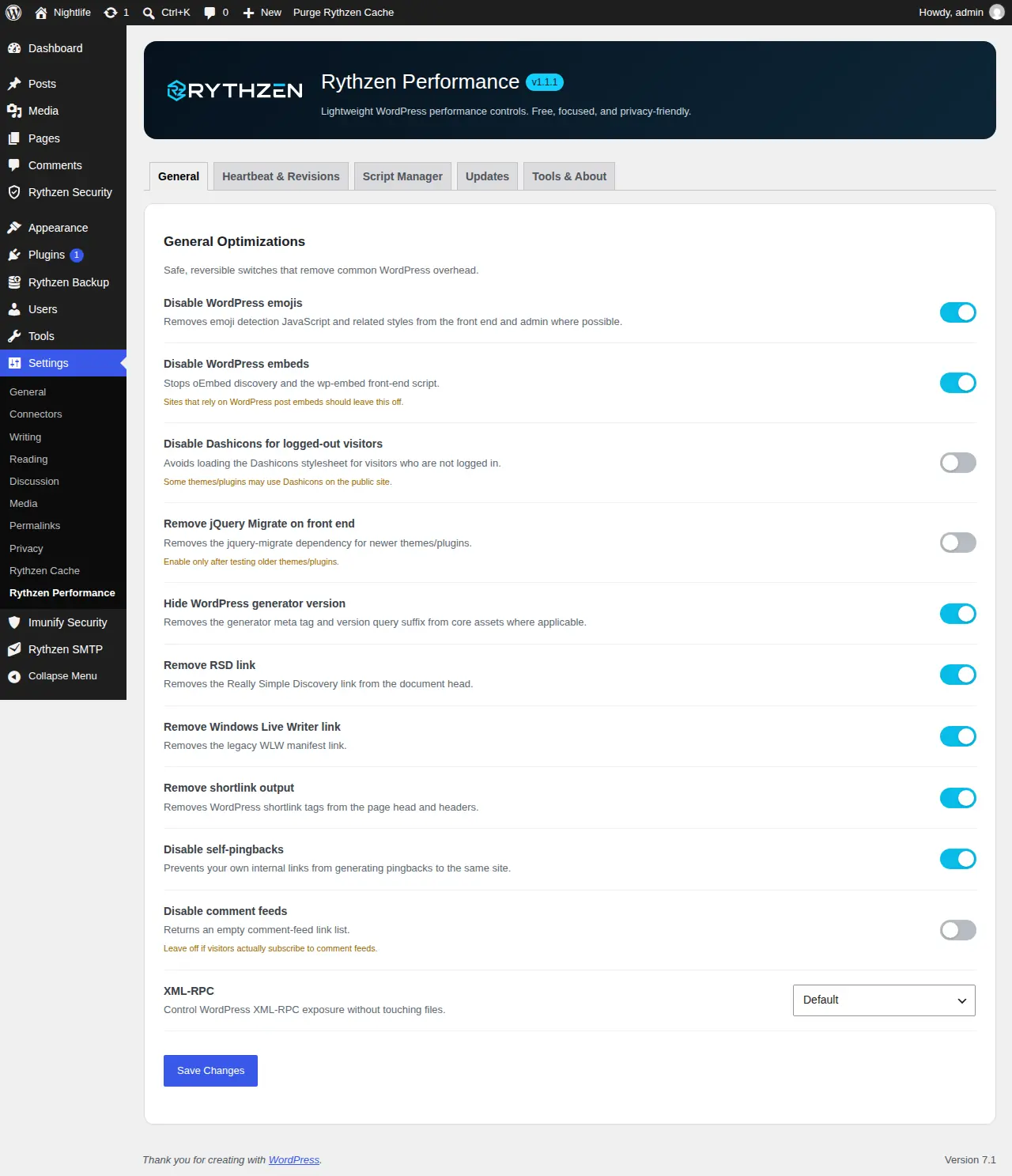Click the Media library icon in sidebar
The image size is (1012, 1176).
click(14, 111)
